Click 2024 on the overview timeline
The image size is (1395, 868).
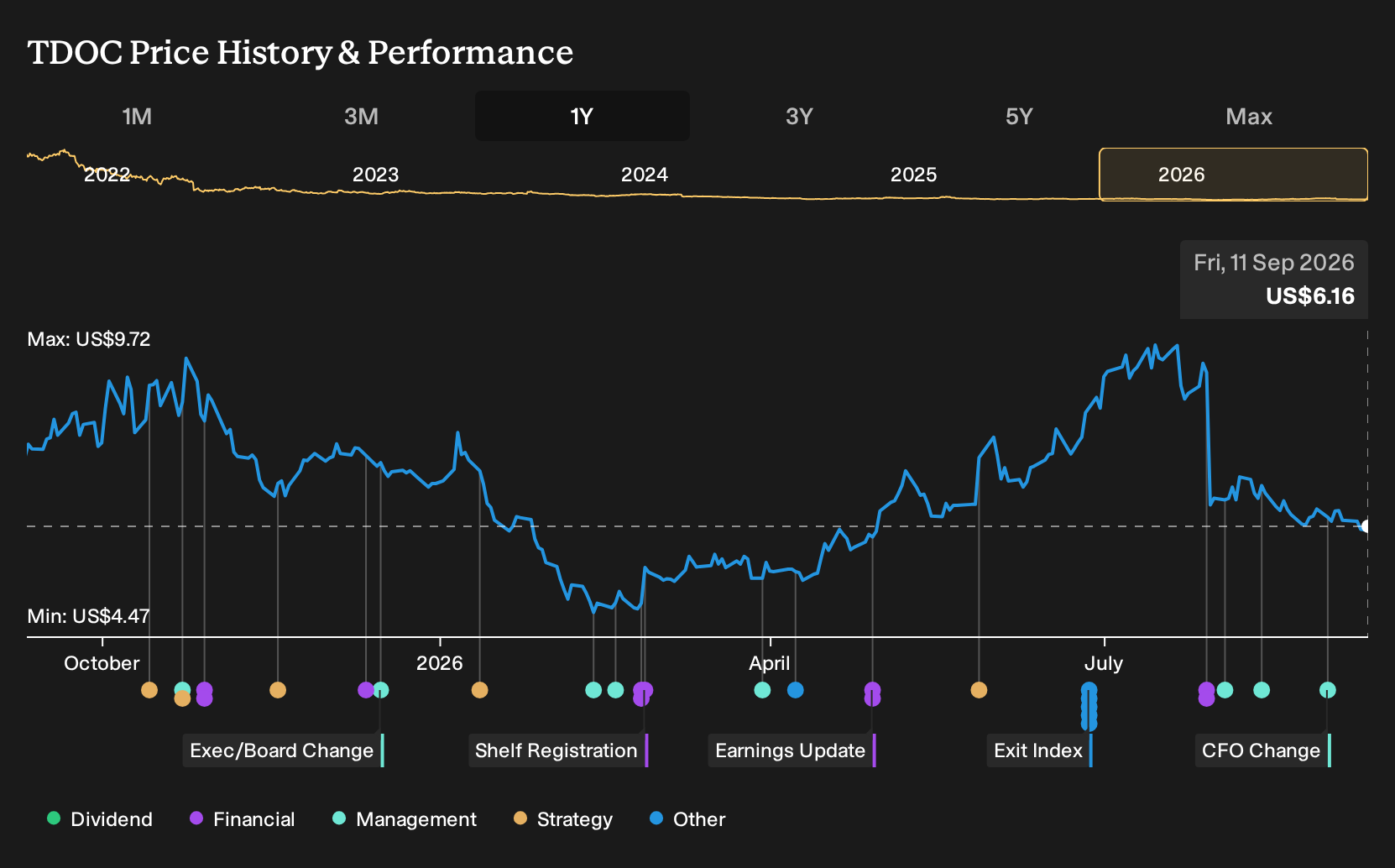[x=645, y=175]
